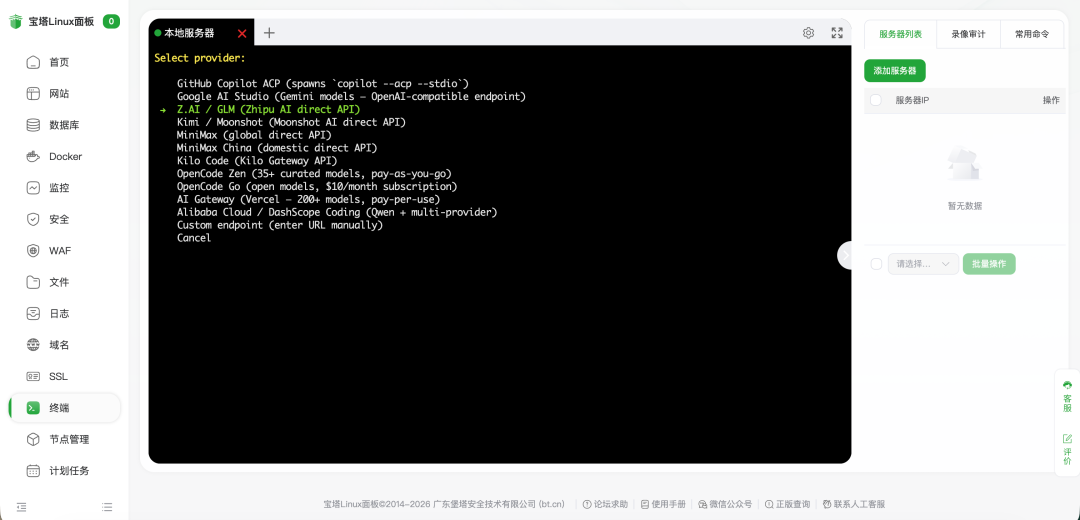Click OpenCode Zen provider line
This screenshot has height=520, width=1080.
(x=314, y=174)
